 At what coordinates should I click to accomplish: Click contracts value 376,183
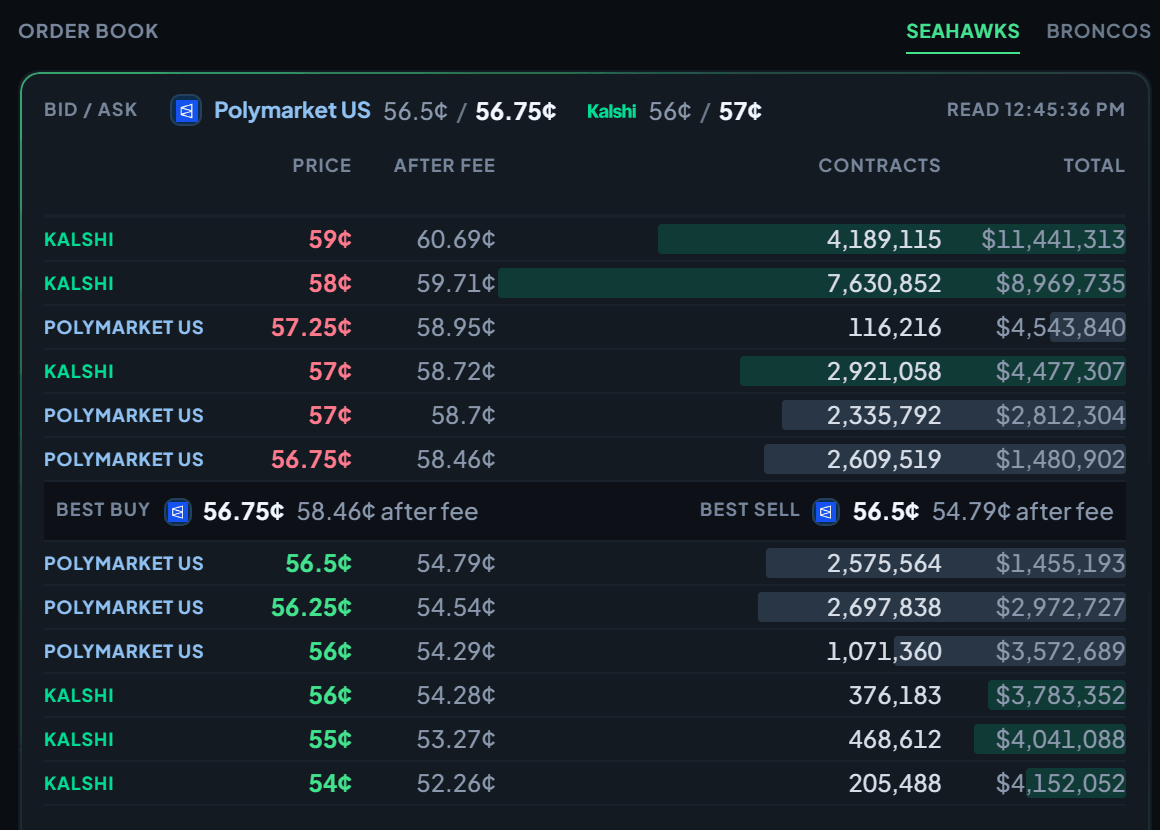tap(894, 695)
